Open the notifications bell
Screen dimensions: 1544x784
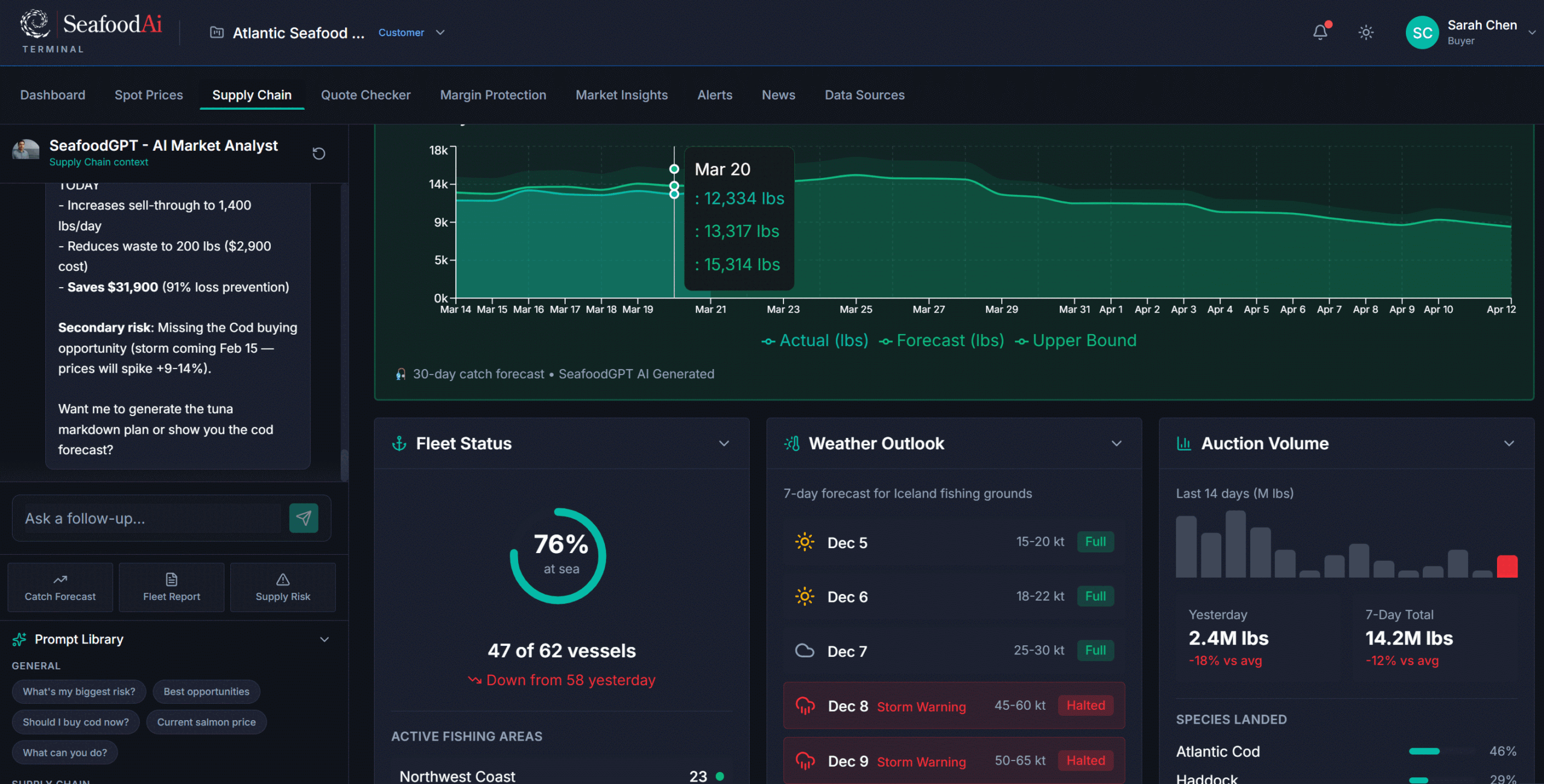[x=1320, y=32]
